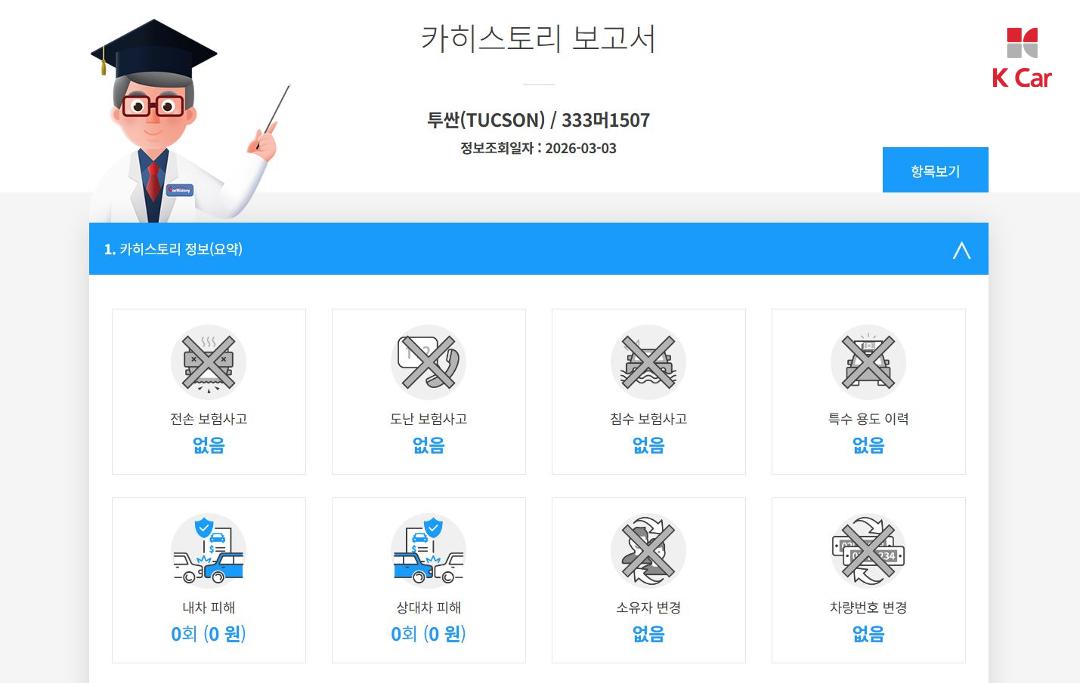This screenshot has width=1080, height=683.
Task: Click the K Car logo
Action: coord(1021,58)
